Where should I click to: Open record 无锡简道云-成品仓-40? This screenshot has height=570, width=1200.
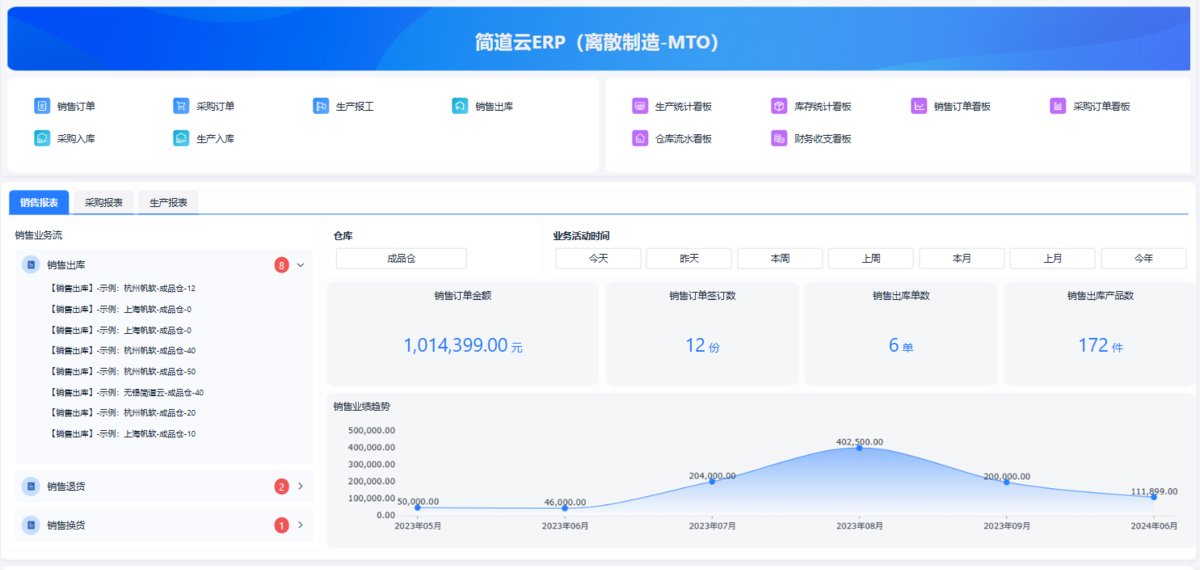(126, 392)
